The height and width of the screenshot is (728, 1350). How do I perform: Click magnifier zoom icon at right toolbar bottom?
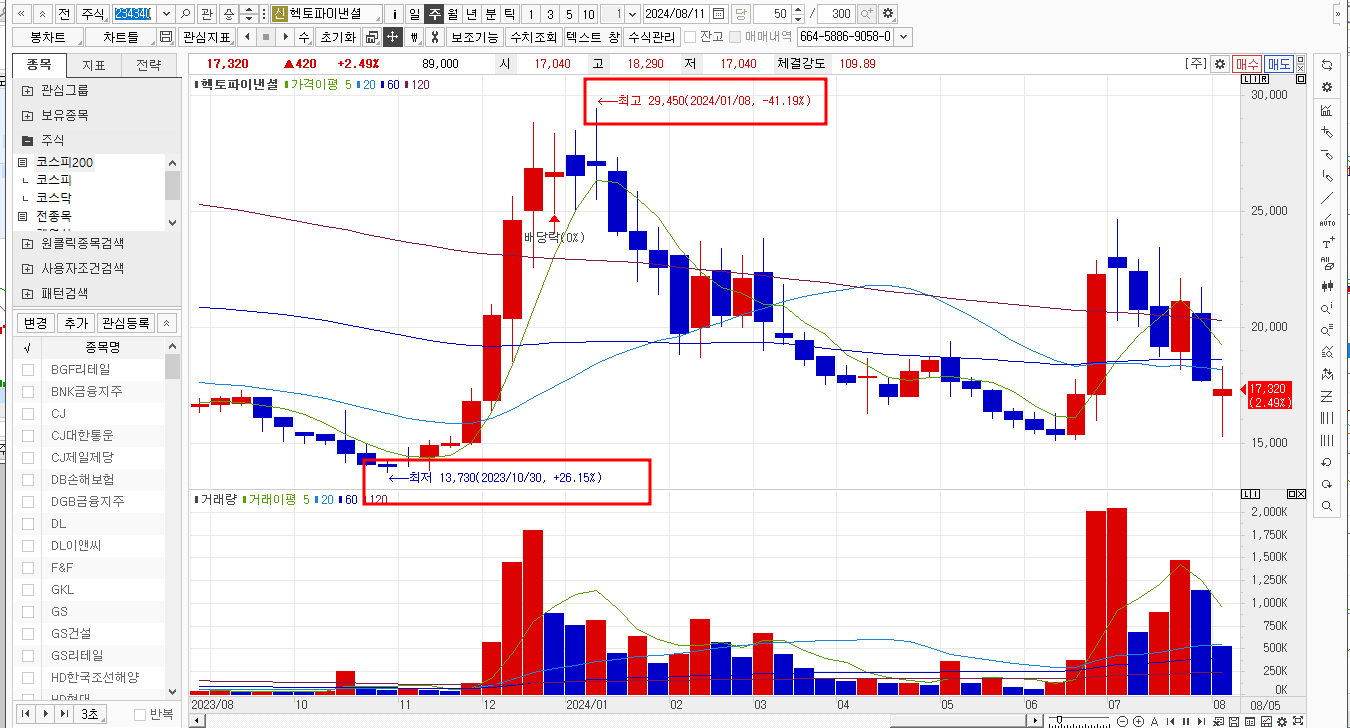[x=1327, y=506]
